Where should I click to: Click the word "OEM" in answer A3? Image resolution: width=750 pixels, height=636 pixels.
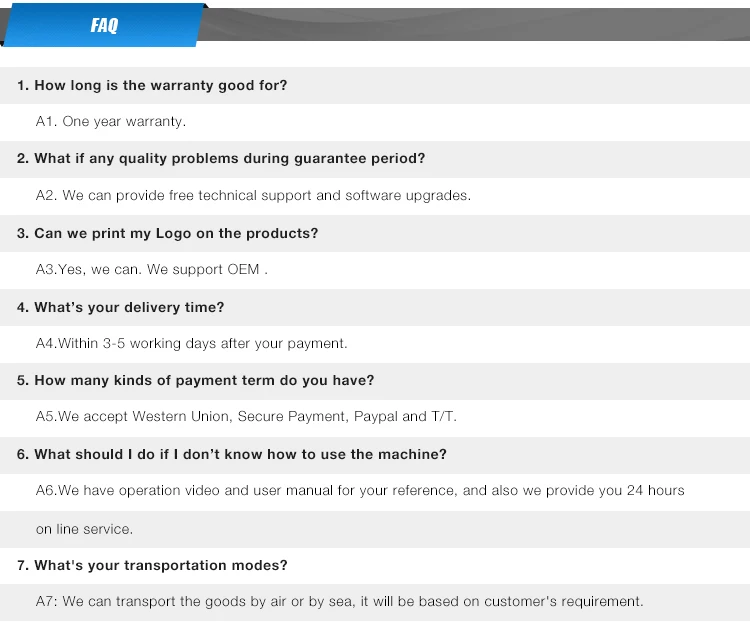click(x=243, y=269)
